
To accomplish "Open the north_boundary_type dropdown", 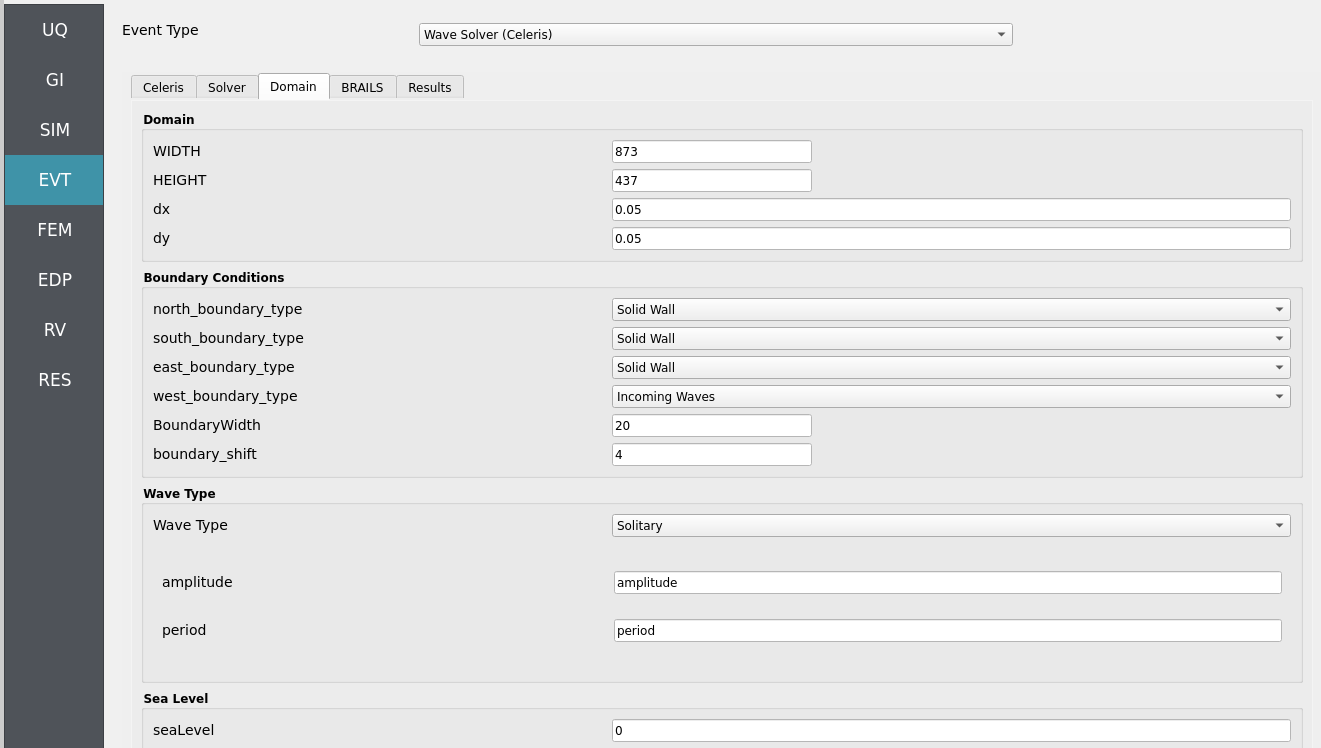I will 951,310.
